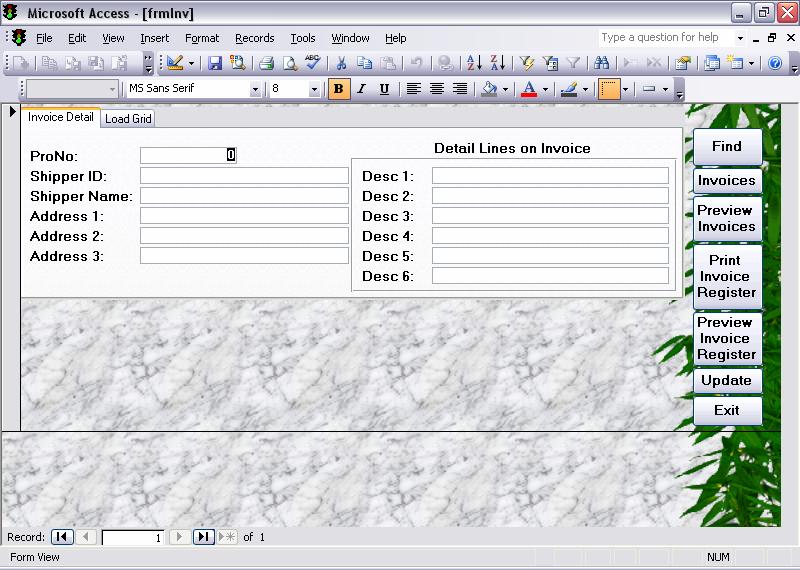Click the Save icon in toolbar
The width and height of the screenshot is (800, 570).
point(215,63)
